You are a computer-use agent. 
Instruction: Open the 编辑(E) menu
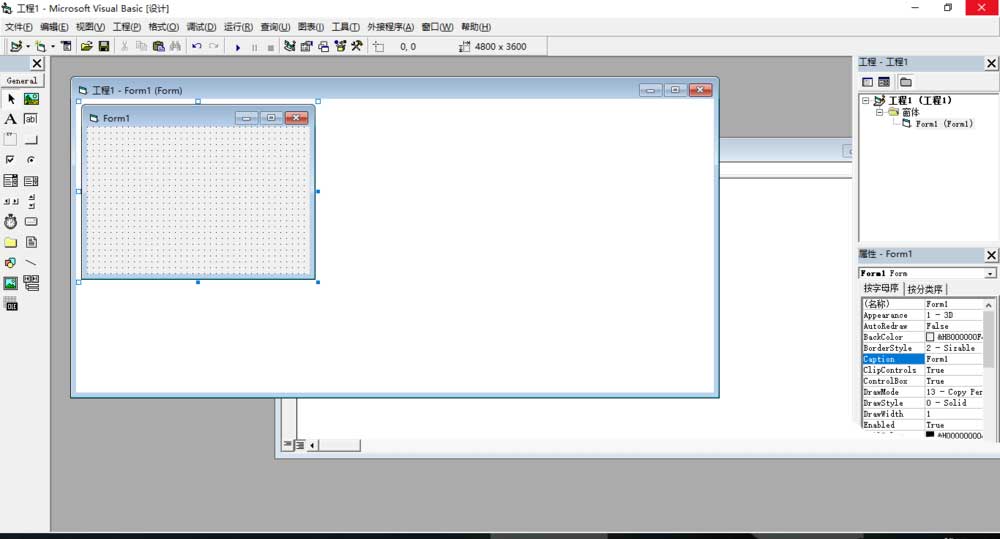(54, 27)
